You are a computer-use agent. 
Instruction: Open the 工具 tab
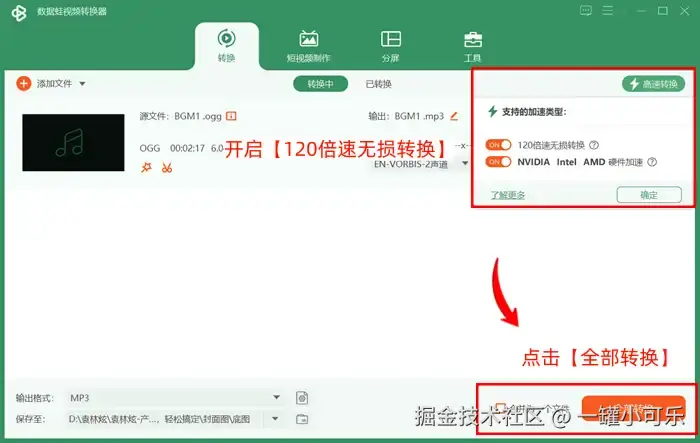[x=472, y=46]
